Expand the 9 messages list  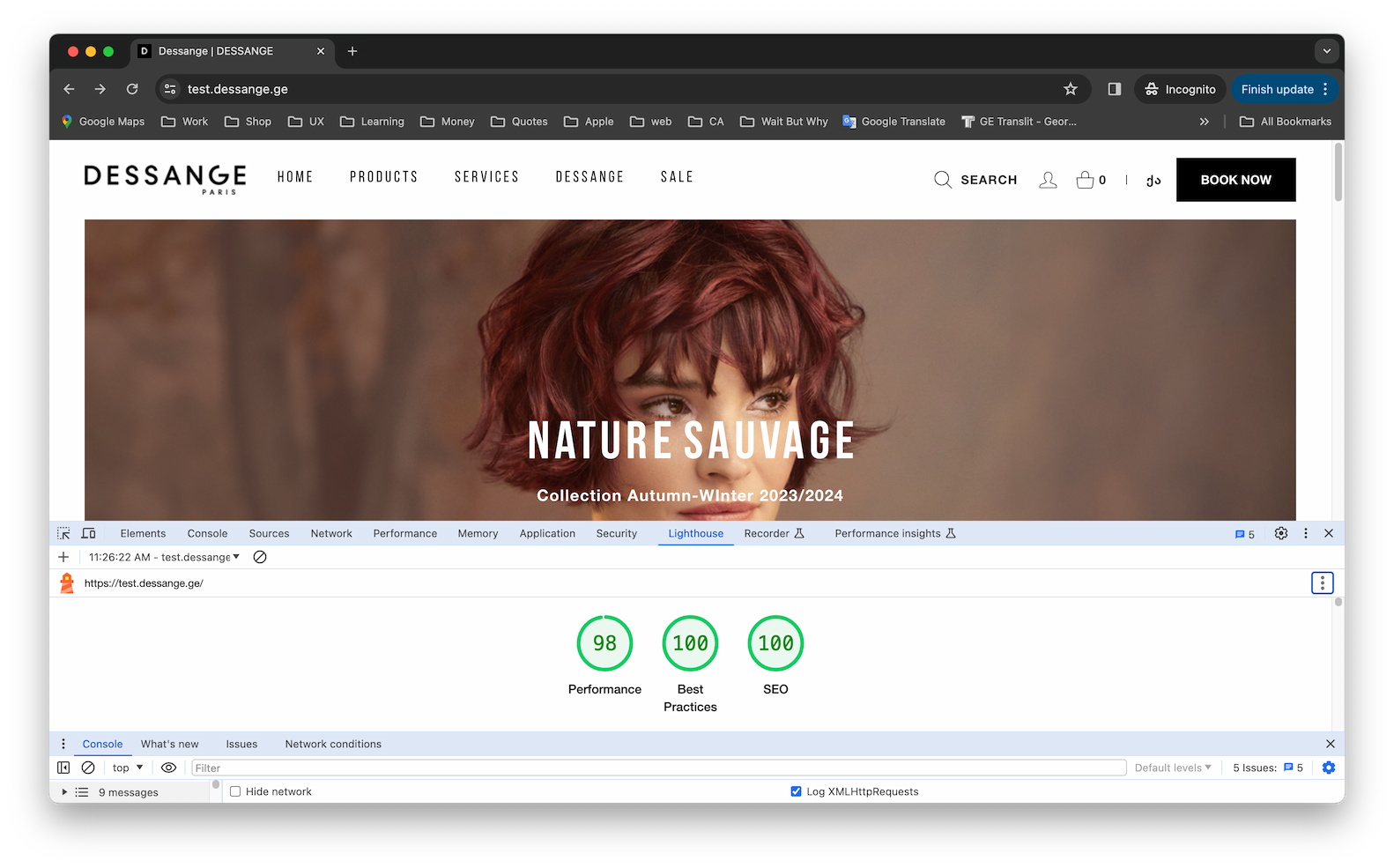pyautogui.click(x=64, y=792)
